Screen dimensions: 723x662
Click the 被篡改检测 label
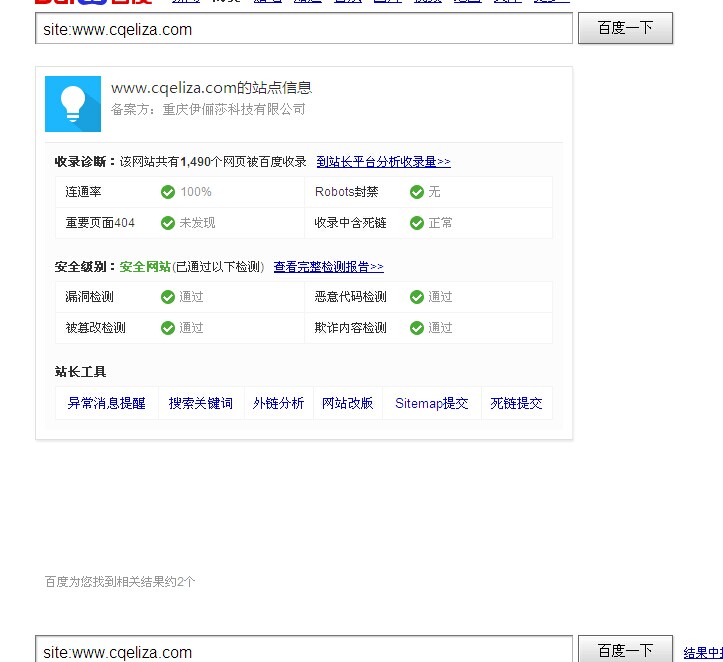[95, 328]
